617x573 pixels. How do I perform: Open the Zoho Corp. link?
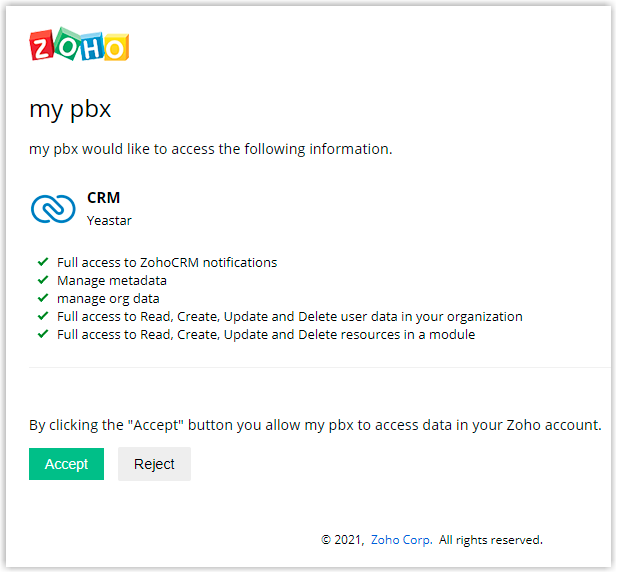(x=401, y=540)
